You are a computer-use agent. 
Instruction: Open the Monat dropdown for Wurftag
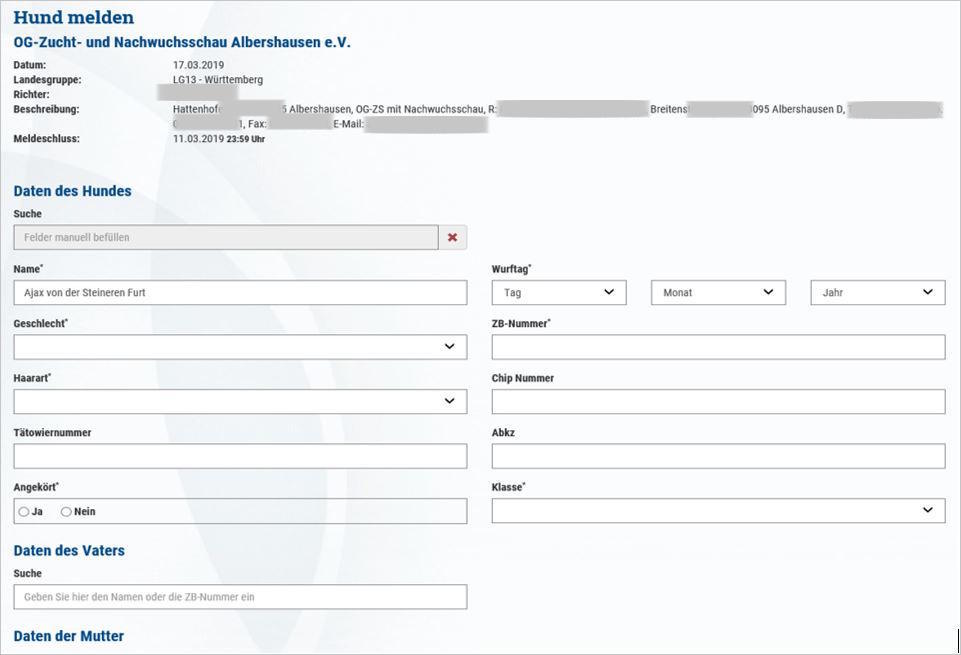(718, 293)
